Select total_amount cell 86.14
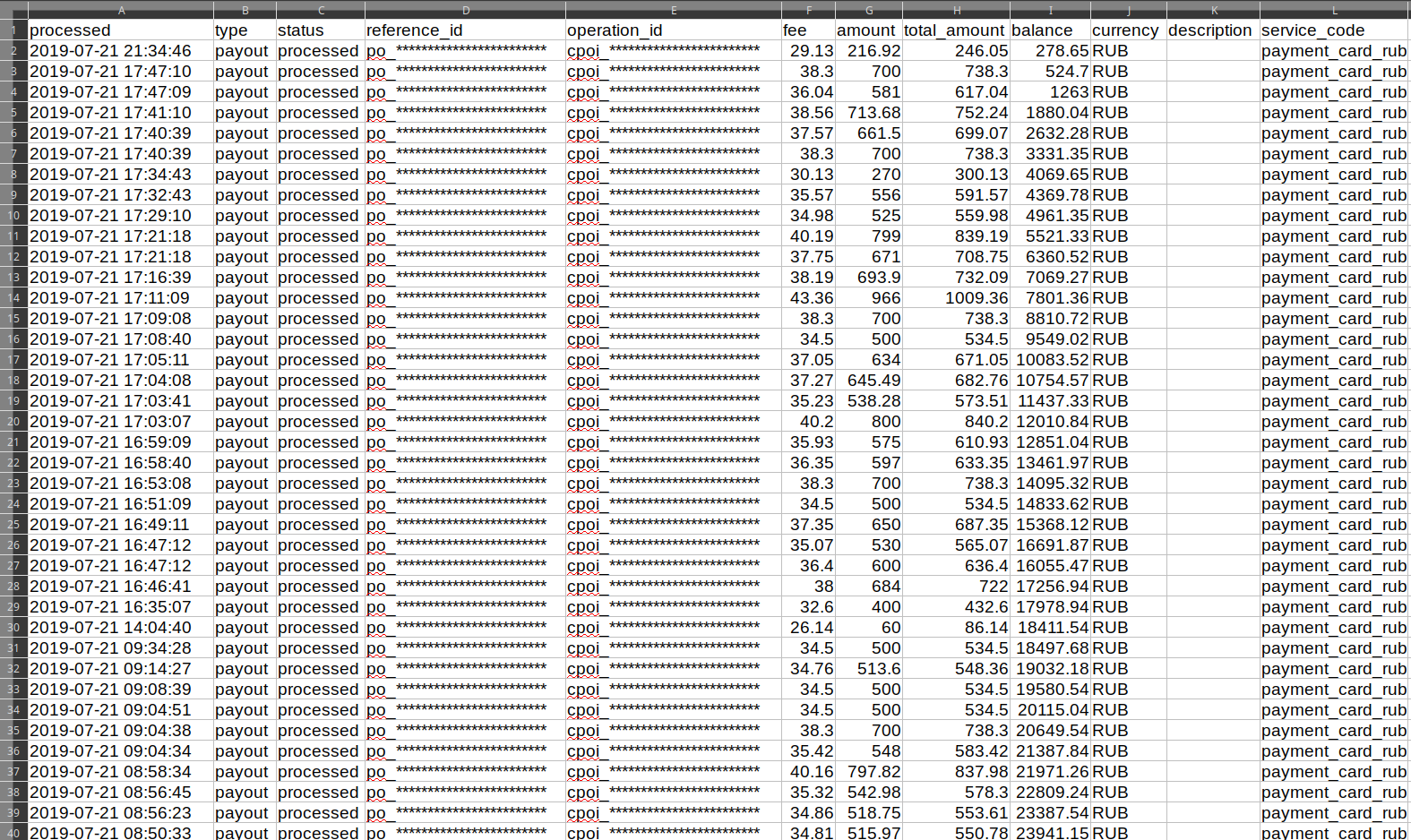This screenshot has height=840, width=1411. (956, 628)
